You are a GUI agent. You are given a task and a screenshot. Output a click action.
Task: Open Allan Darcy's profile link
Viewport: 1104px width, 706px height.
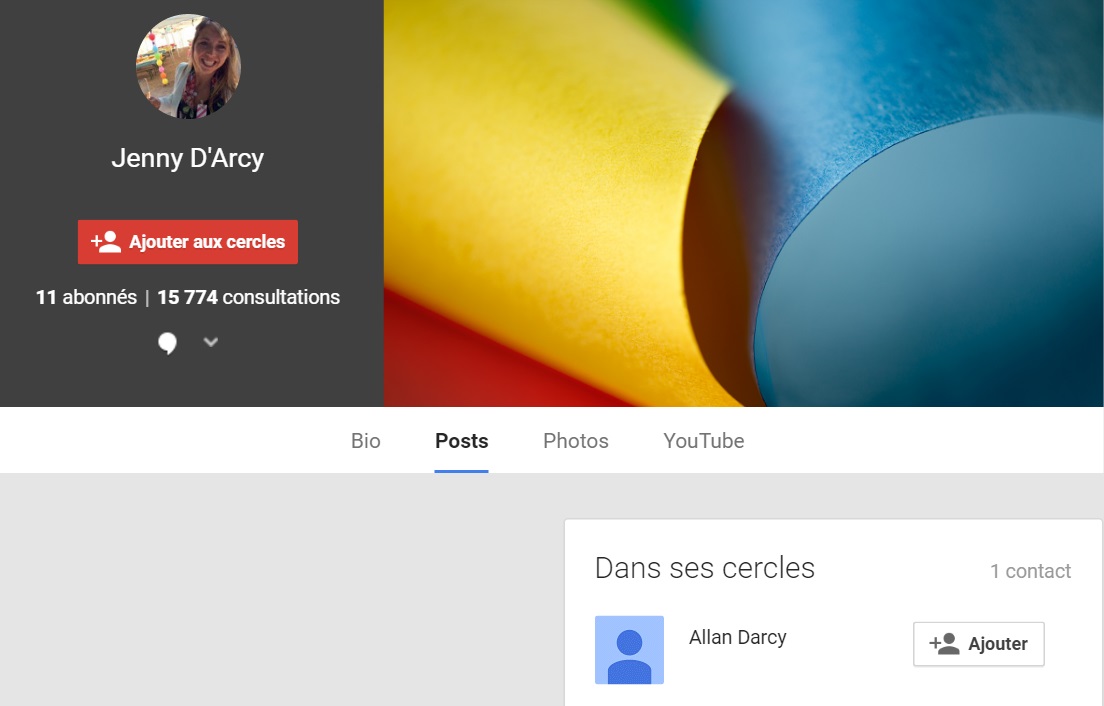pos(737,637)
